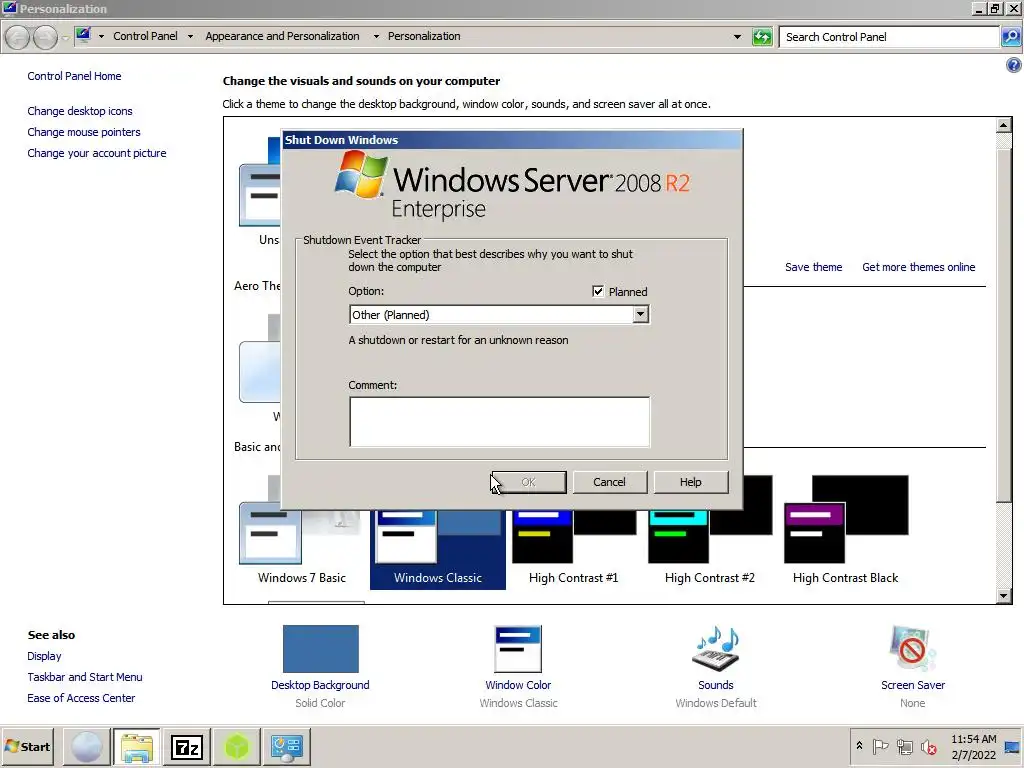Screen dimensions: 1024x768
Task: Open the shutdown reason Option dropdown
Action: 640,315
